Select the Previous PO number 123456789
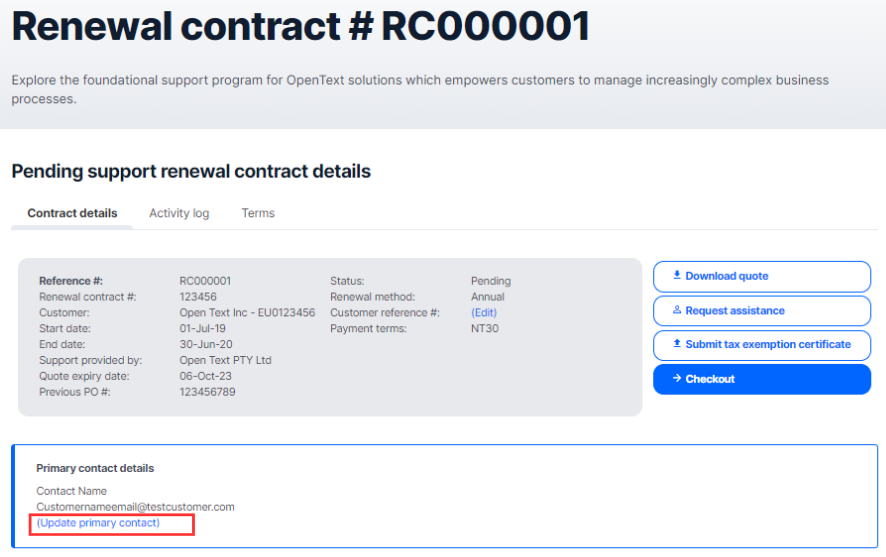This screenshot has width=886, height=557. tap(207, 391)
